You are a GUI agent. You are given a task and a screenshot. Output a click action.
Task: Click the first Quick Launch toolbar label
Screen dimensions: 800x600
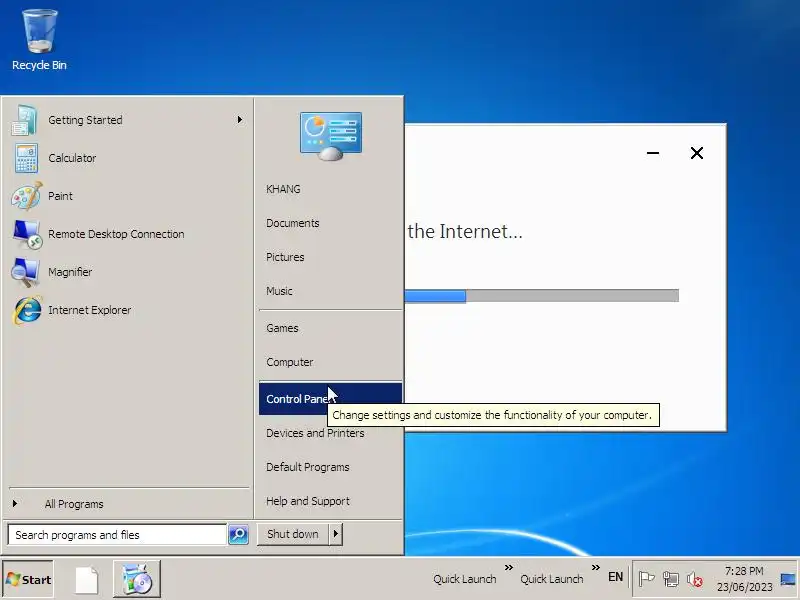pos(465,579)
